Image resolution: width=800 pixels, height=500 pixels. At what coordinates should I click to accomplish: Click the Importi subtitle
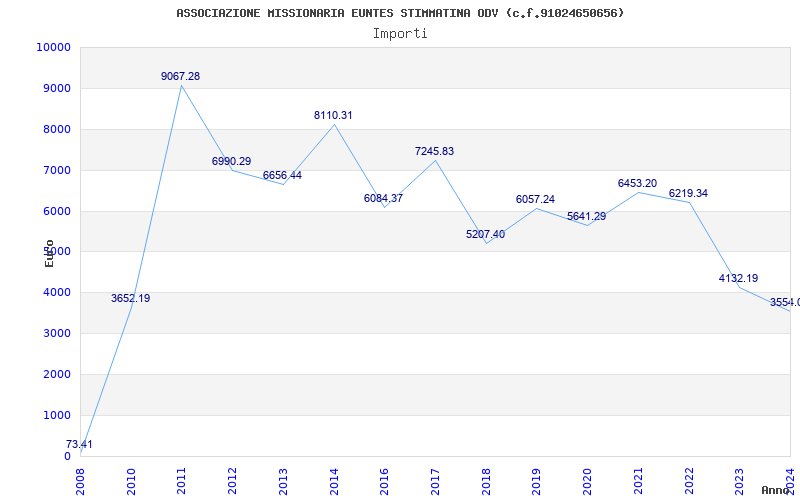click(x=400, y=34)
